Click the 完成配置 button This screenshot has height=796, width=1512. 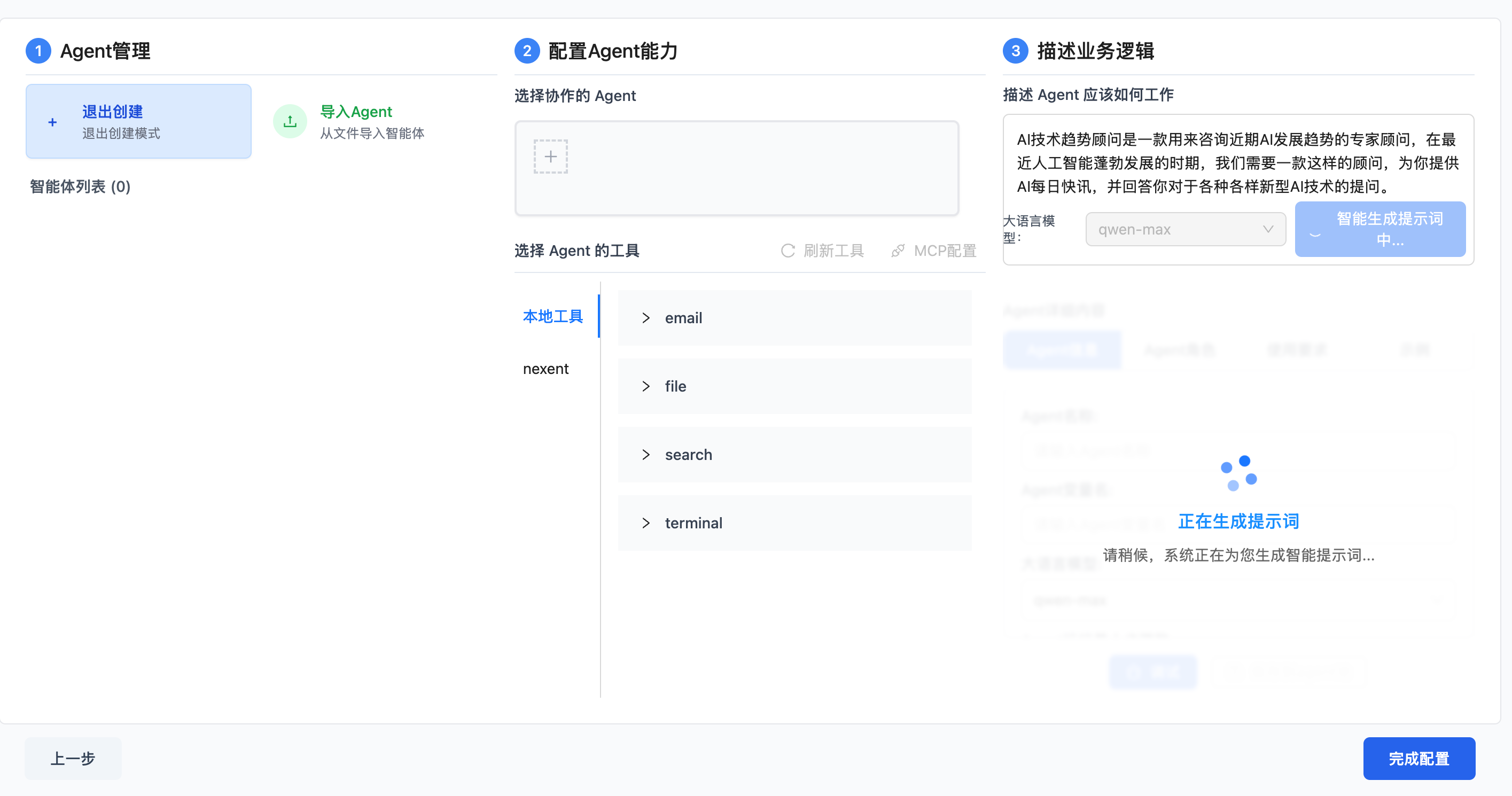pyautogui.click(x=1418, y=759)
